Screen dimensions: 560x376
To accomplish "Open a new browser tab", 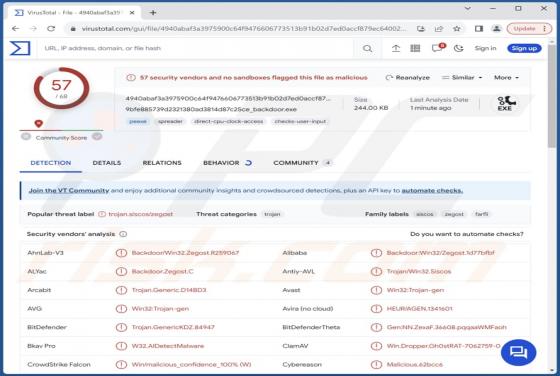I will [x=153, y=12].
